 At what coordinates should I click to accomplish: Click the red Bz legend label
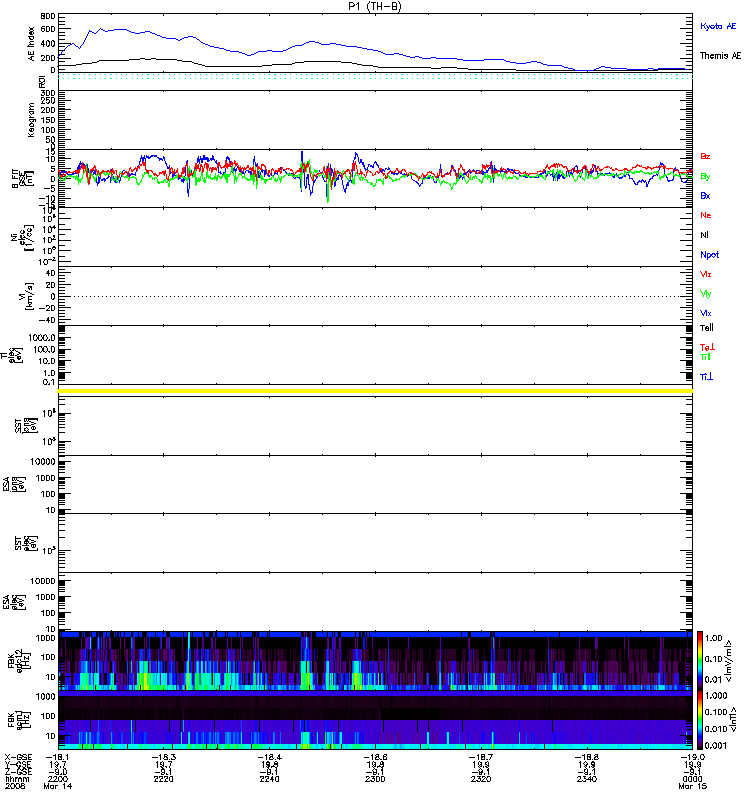[x=705, y=156]
